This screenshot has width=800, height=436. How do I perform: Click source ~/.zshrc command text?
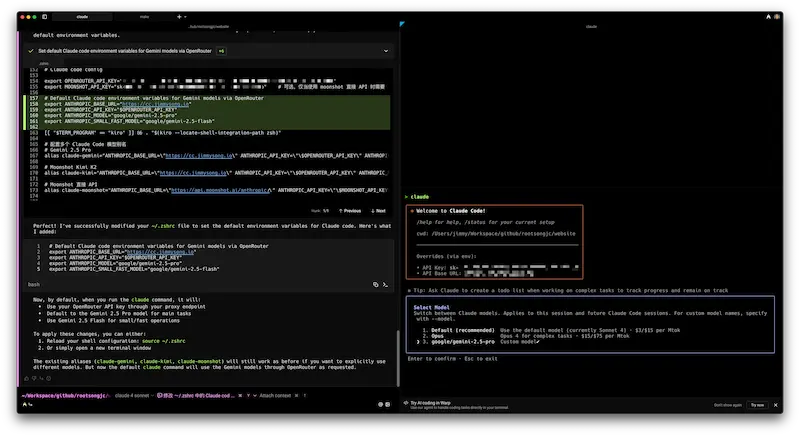pos(163,341)
